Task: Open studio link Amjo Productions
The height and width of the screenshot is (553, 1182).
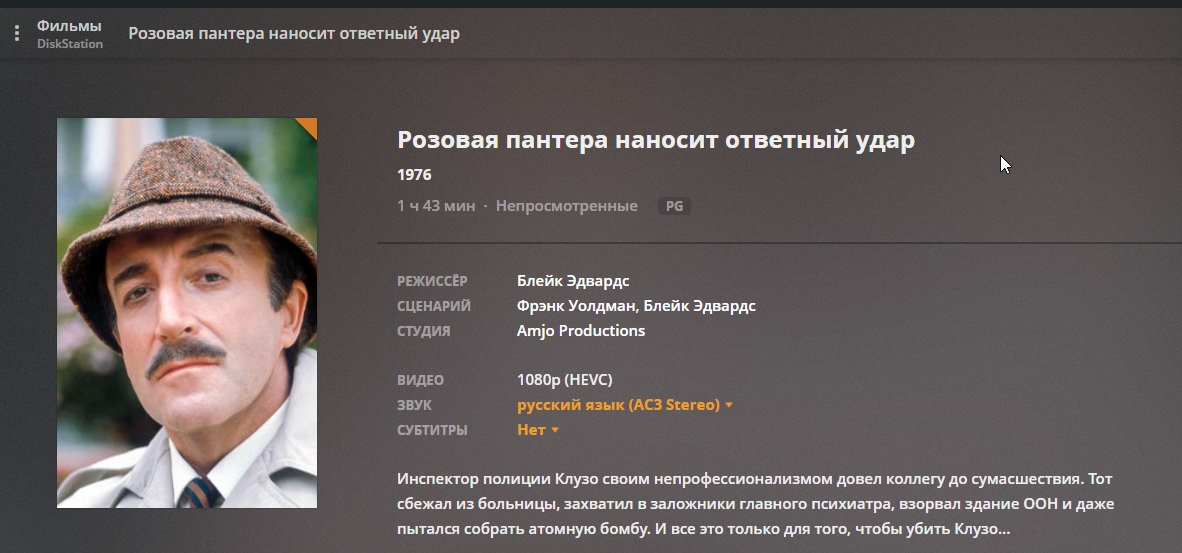Action: (x=581, y=331)
